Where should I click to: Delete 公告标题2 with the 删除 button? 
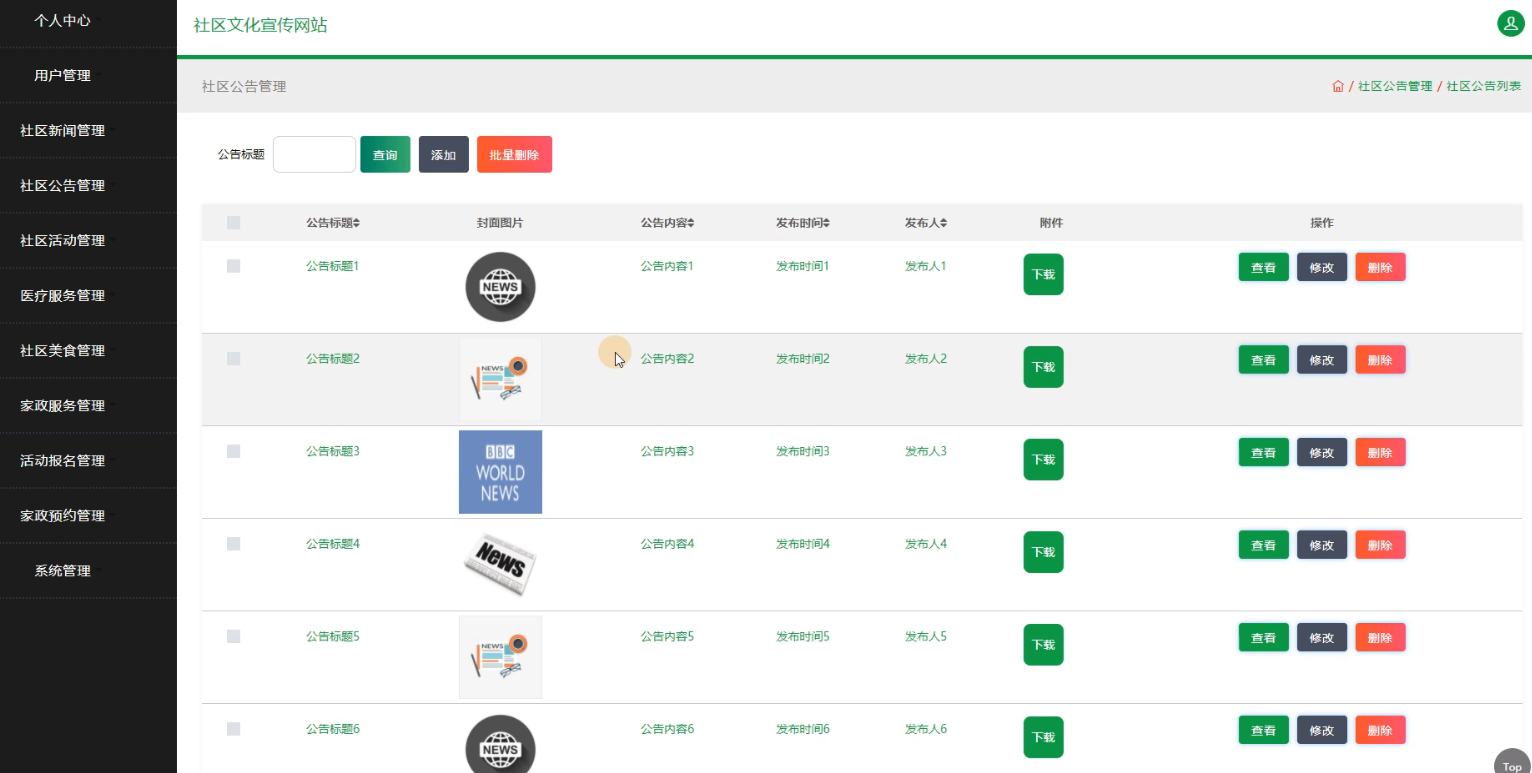click(1380, 360)
